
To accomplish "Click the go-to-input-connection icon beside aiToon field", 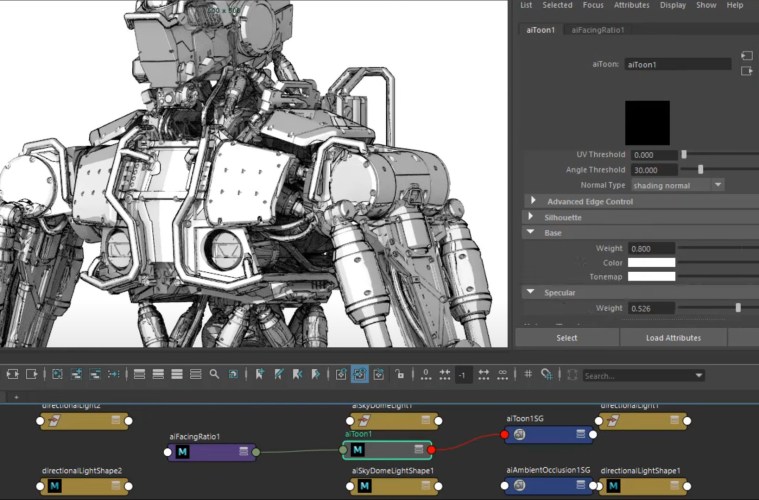I will coord(746,55).
